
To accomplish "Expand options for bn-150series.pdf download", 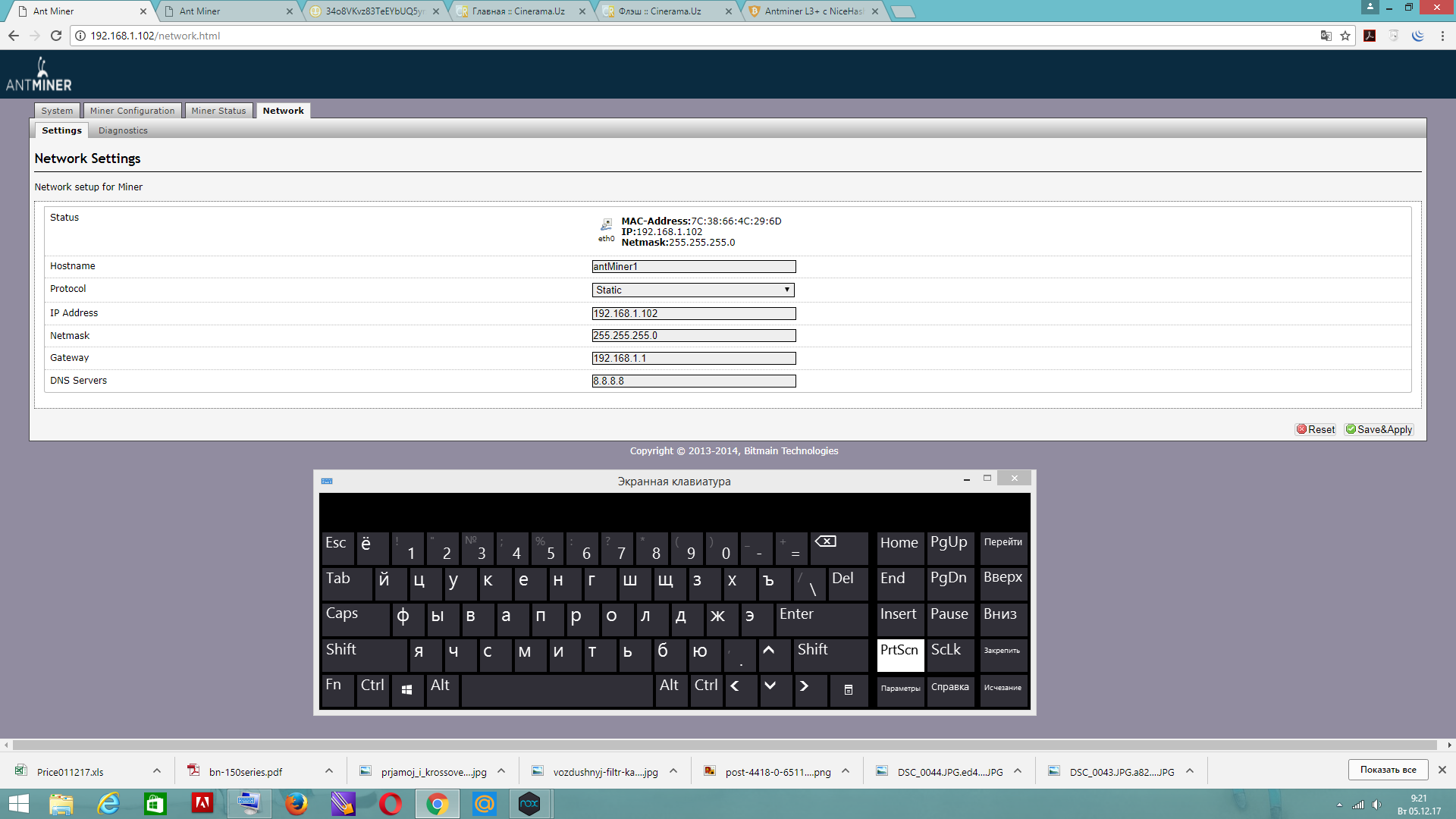I will tap(329, 771).
